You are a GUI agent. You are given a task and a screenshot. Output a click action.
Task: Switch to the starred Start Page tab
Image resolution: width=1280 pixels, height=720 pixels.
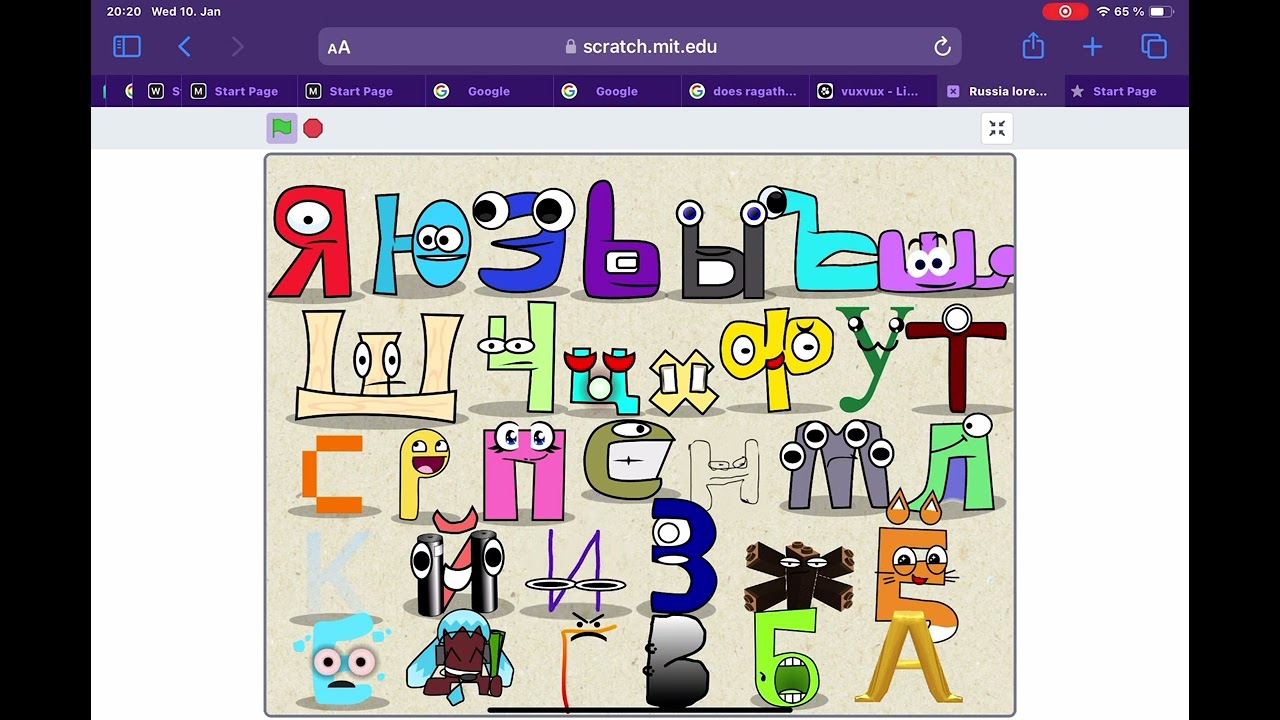click(x=1125, y=91)
